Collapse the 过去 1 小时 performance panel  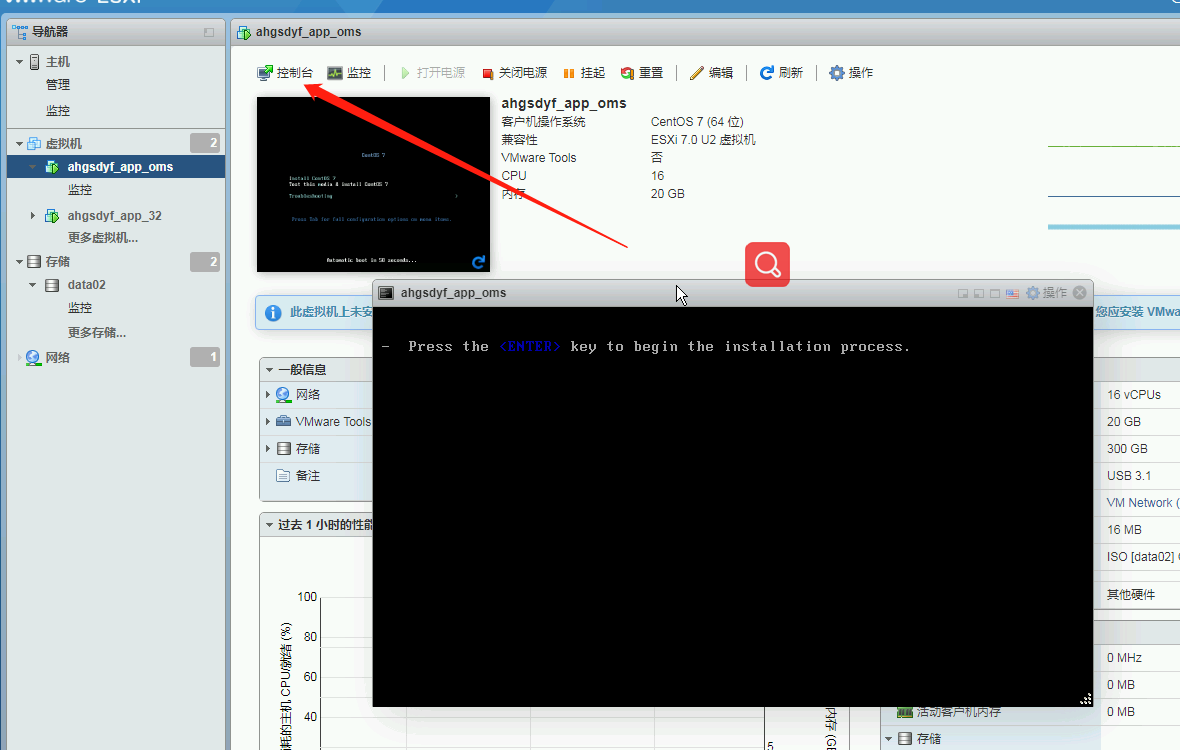[x=269, y=525]
